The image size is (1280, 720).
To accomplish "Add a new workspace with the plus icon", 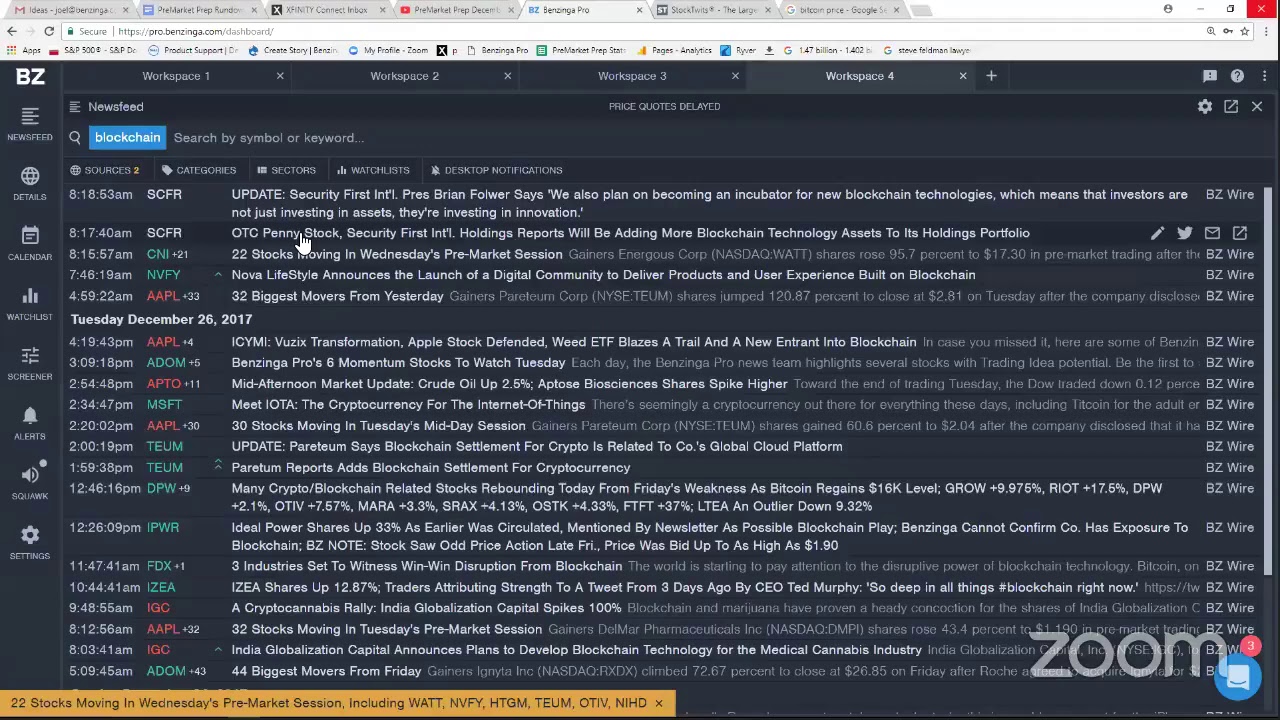I will [991, 76].
